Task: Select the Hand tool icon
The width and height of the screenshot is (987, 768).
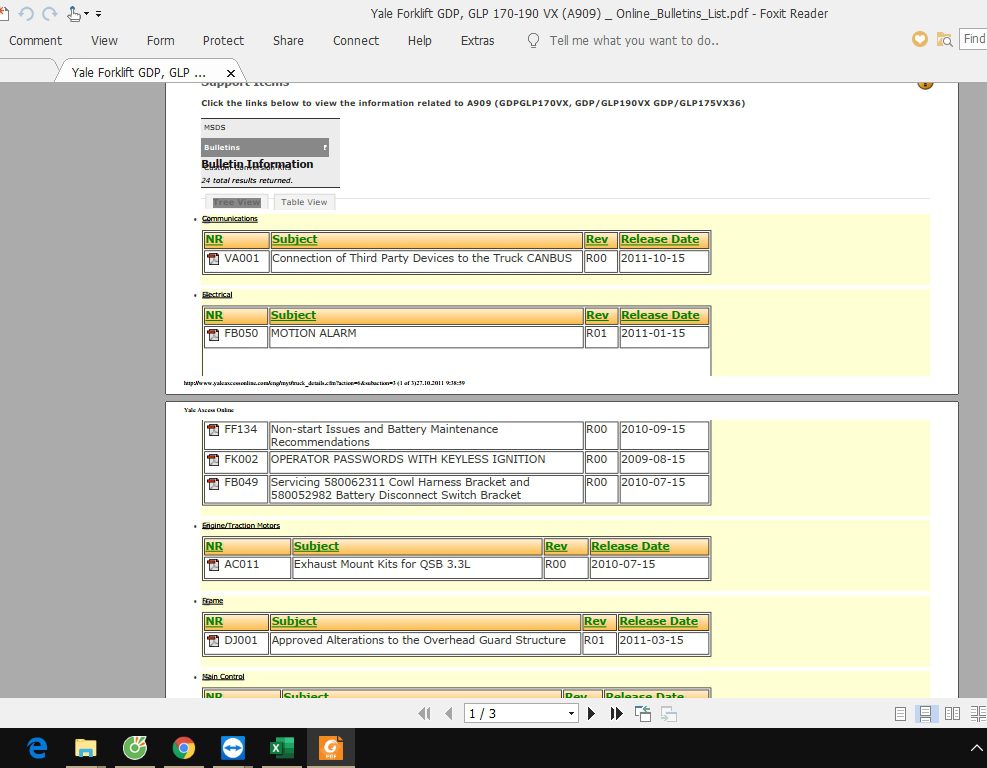Action: click(74, 13)
